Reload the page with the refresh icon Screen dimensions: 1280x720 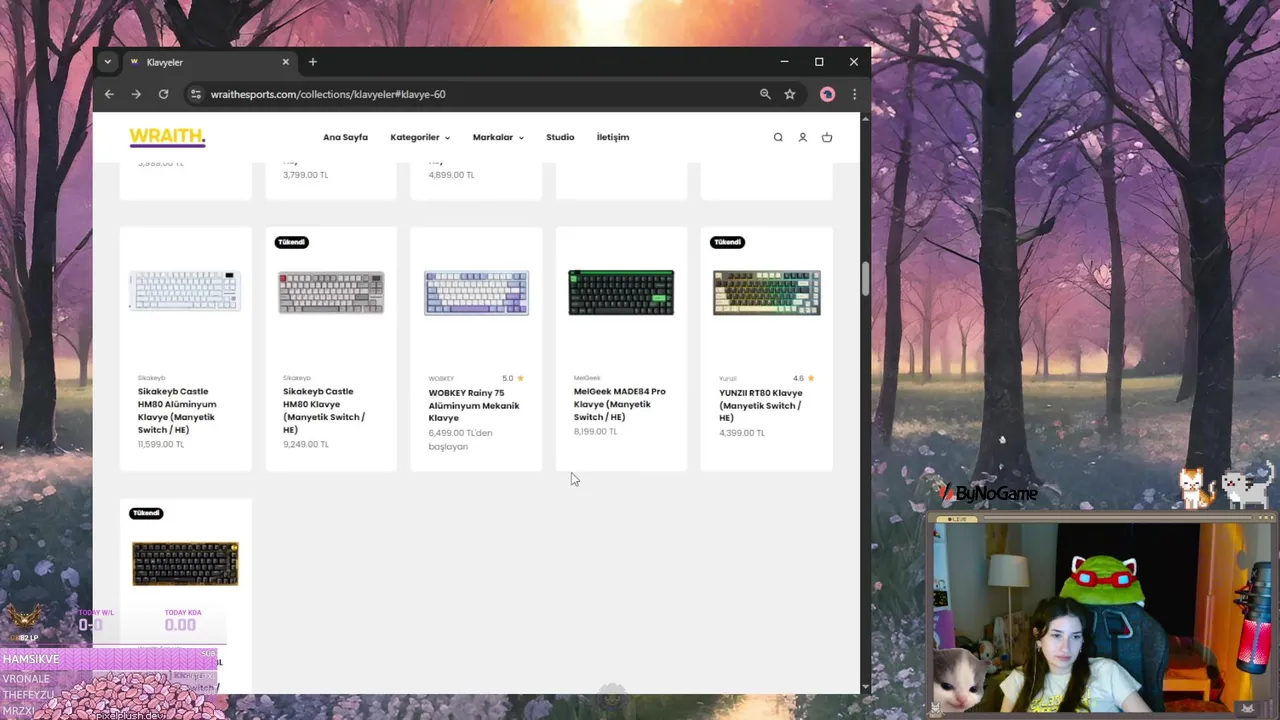[163, 94]
